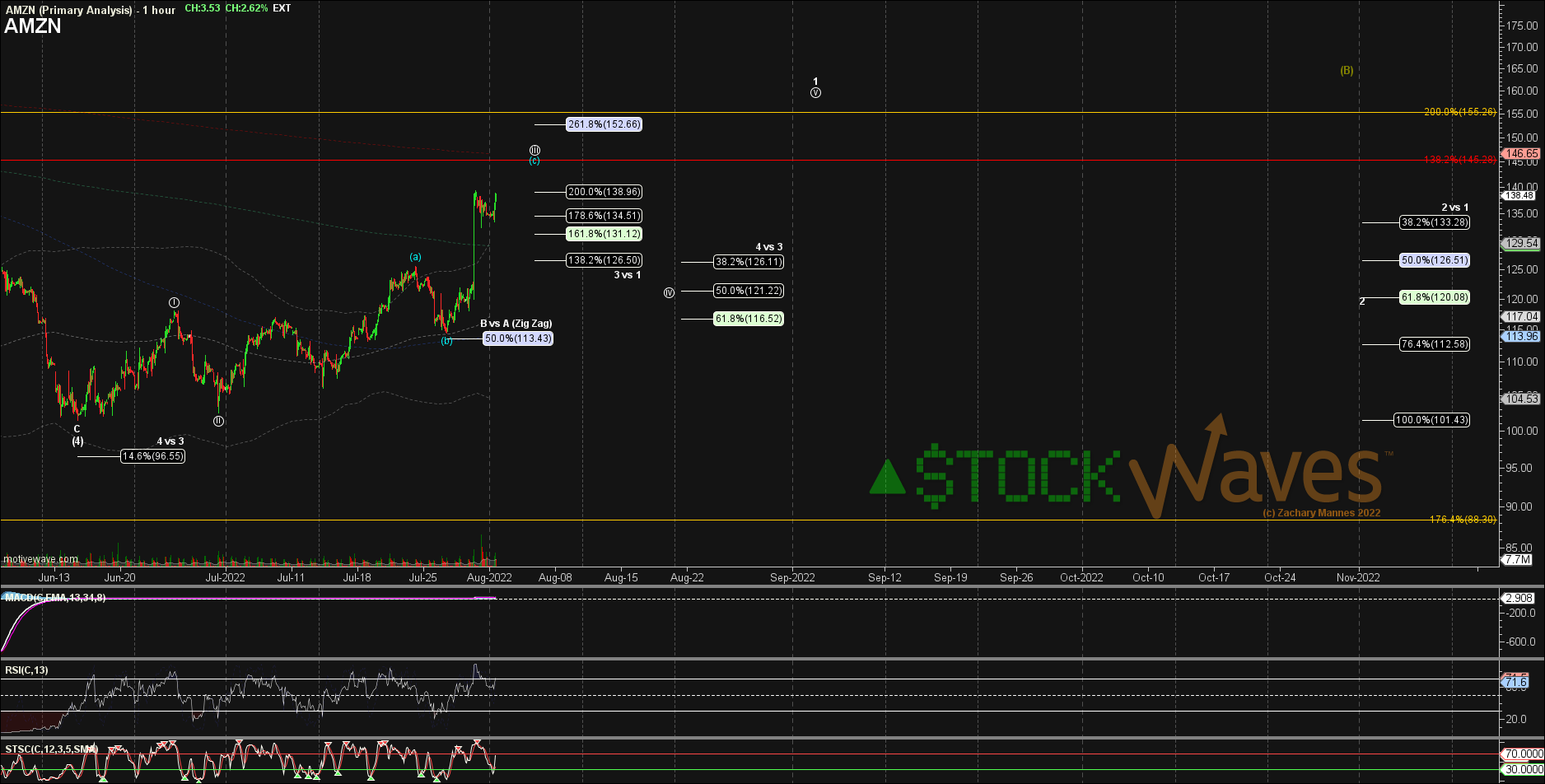Click the C (4) wave label

click(x=77, y=435)
